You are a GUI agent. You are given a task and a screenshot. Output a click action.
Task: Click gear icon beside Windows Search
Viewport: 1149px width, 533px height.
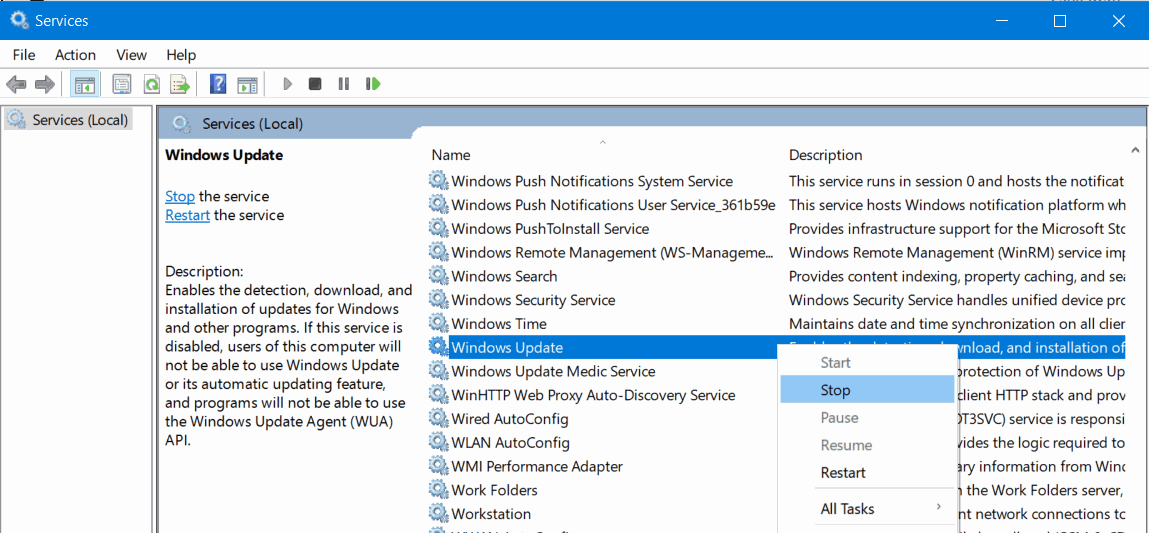(438, 276)
